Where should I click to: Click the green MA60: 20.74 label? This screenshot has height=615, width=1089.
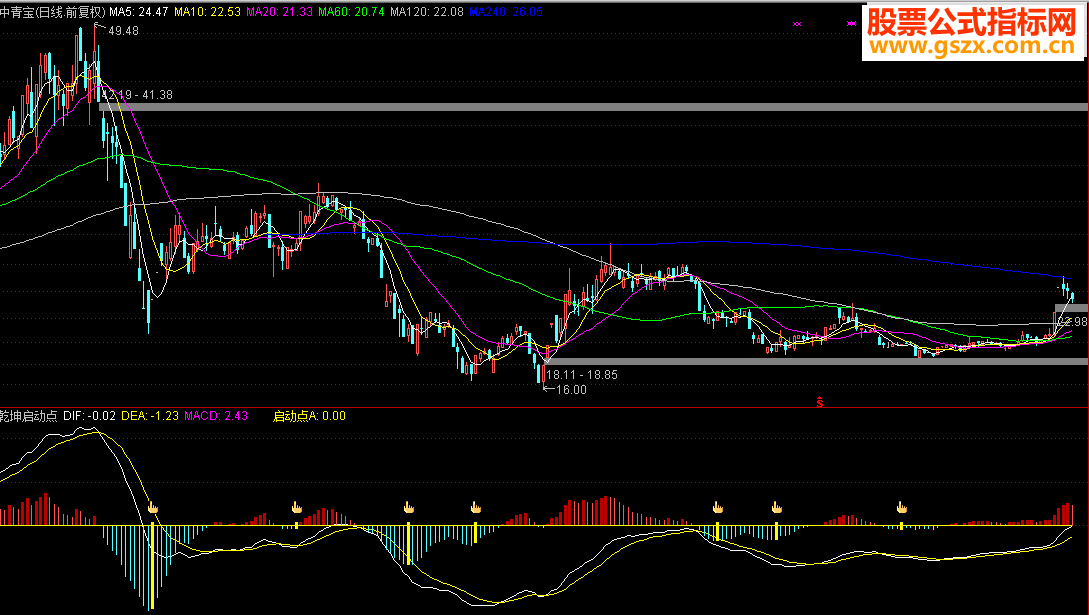351,12
